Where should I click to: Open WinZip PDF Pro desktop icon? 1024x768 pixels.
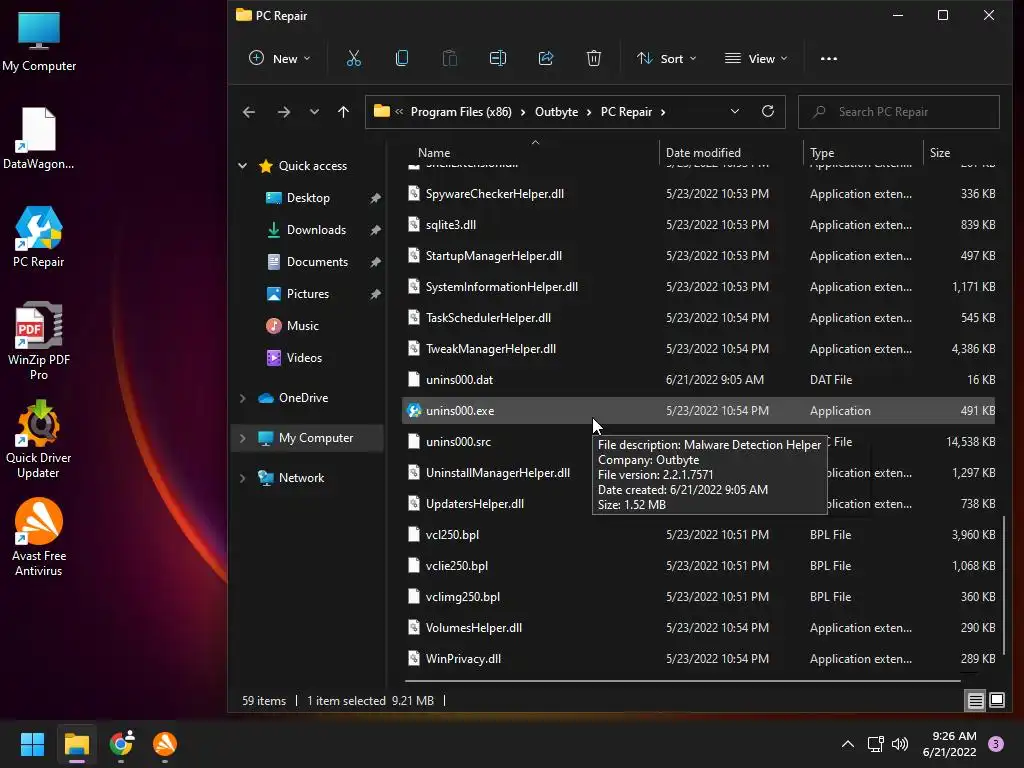tap(39, 341)
